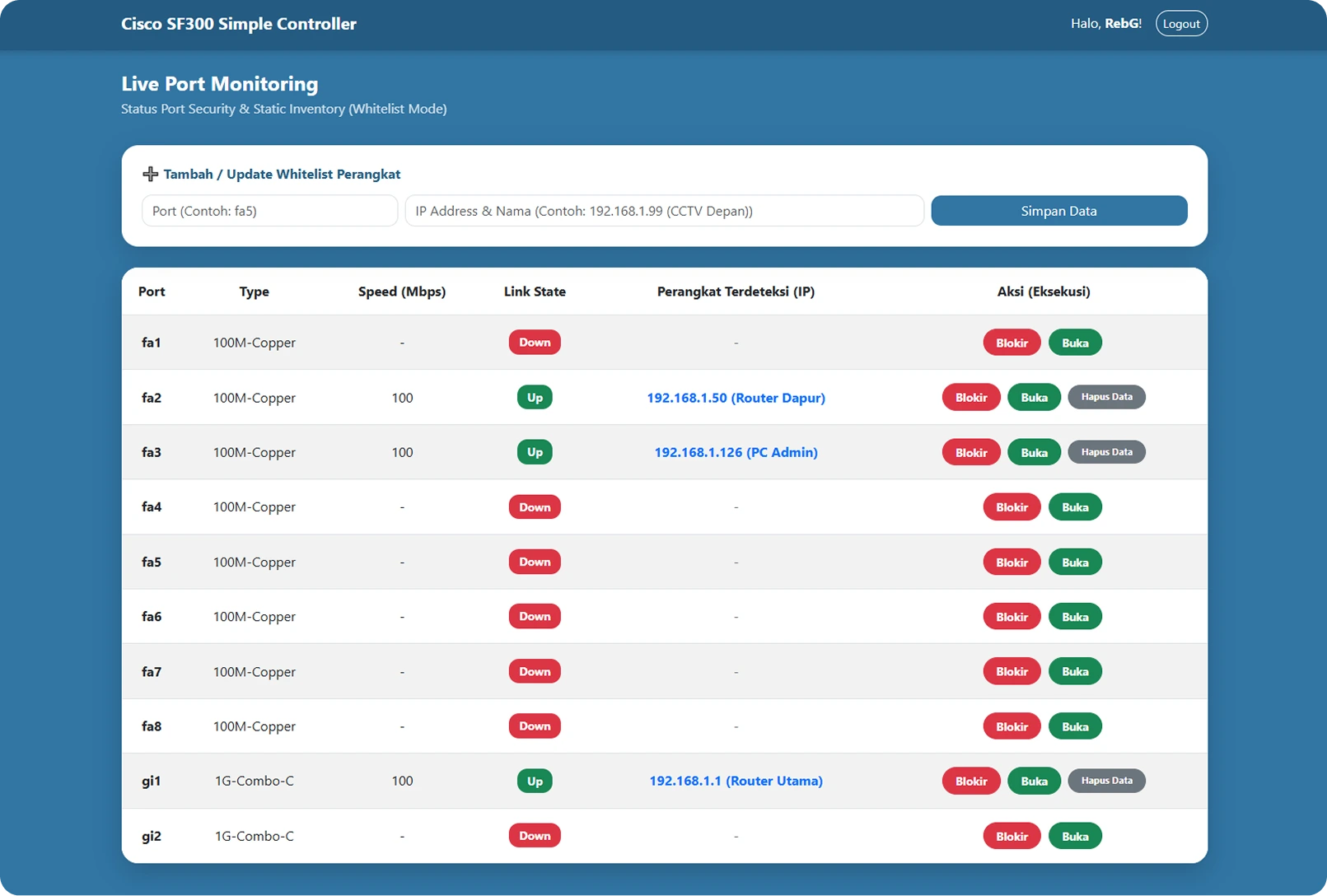
Task: Click the plus icon beside Tambah whitelist
Action: coord(150,174)
